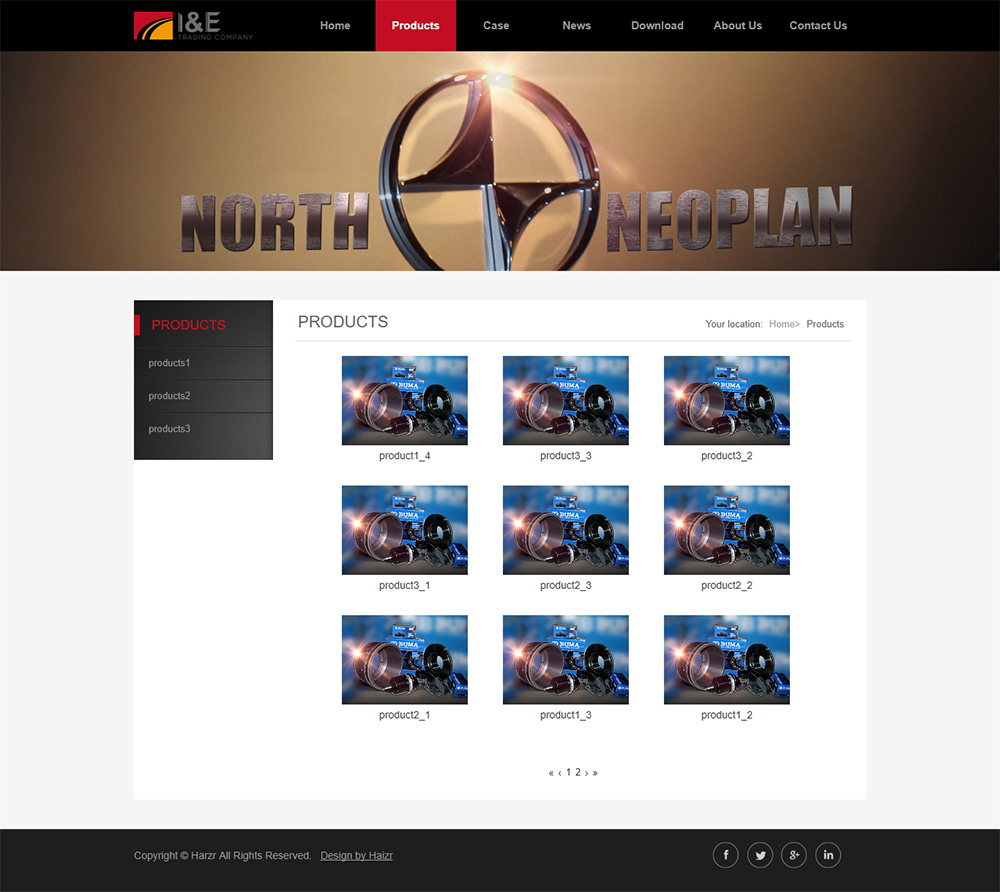Open the Twitter social icon

click(x=760, y=855)
